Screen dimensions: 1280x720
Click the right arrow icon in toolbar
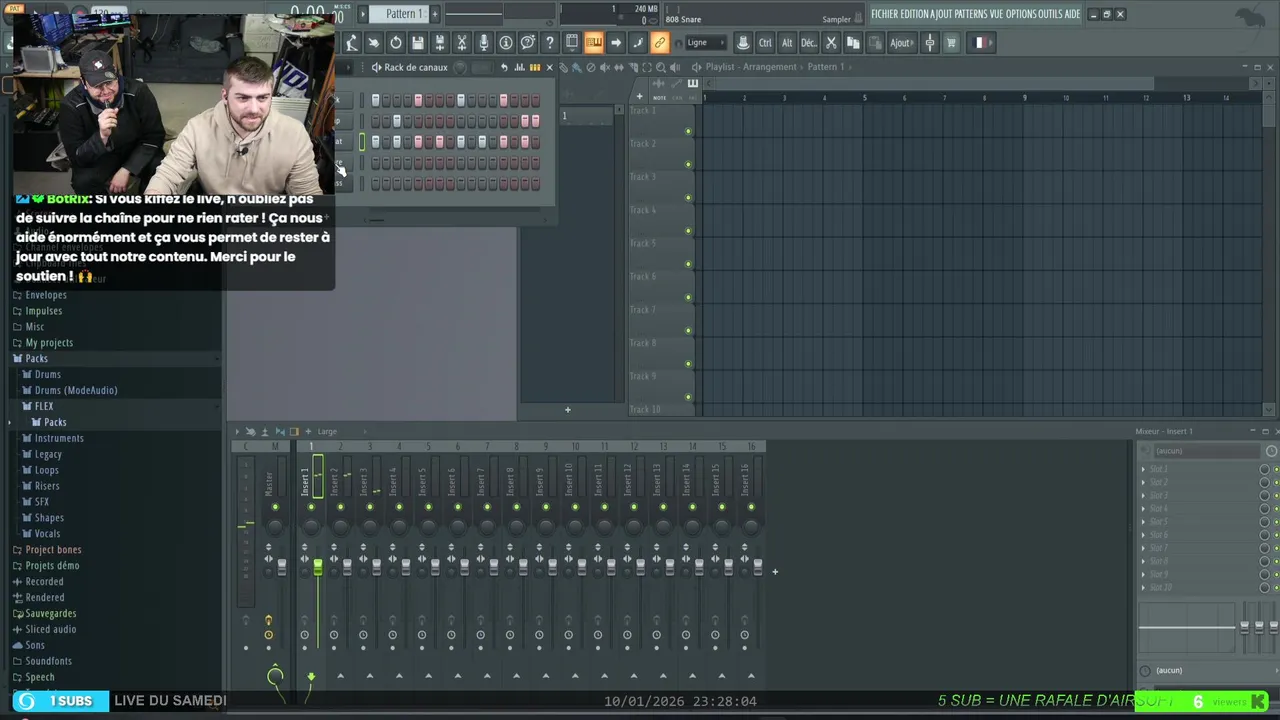(616, 42)
